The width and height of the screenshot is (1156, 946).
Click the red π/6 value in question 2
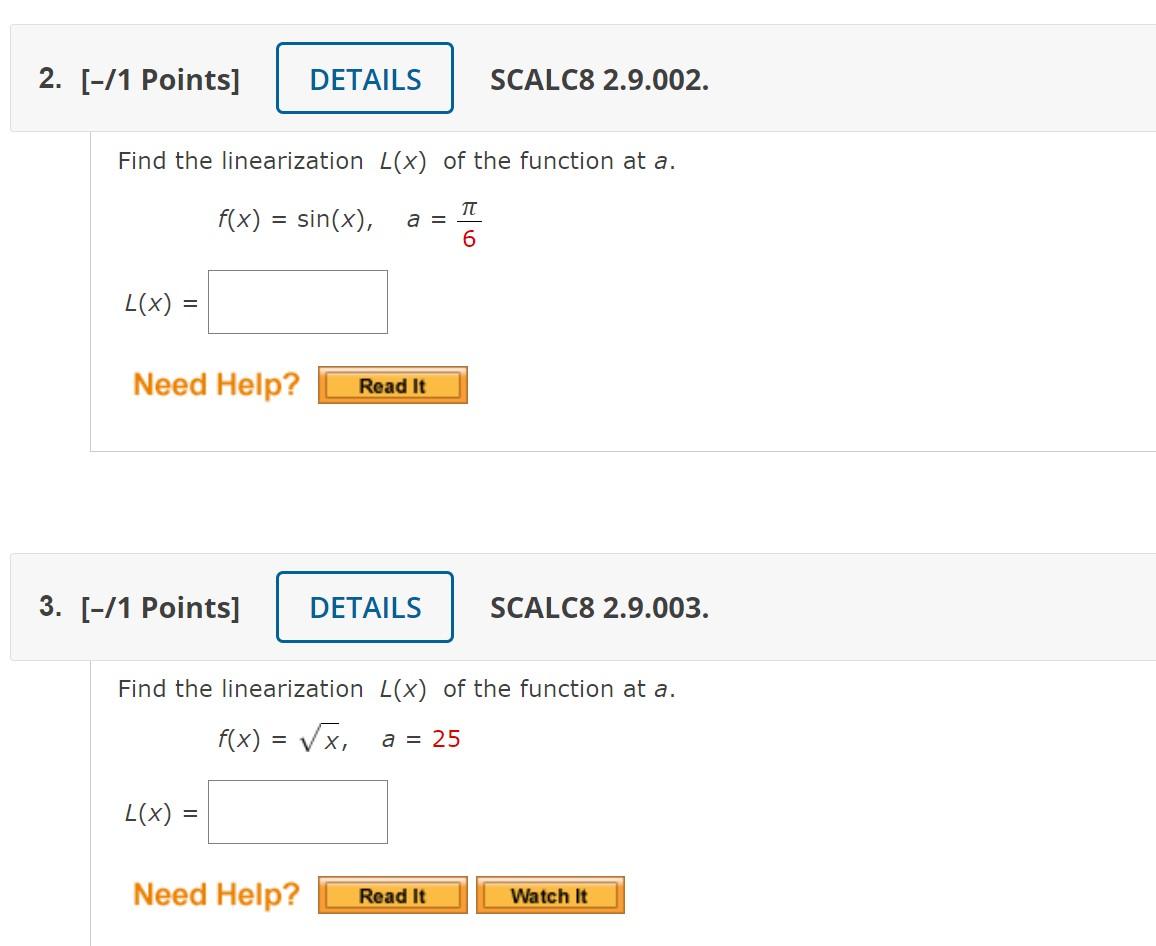point(466,222)
